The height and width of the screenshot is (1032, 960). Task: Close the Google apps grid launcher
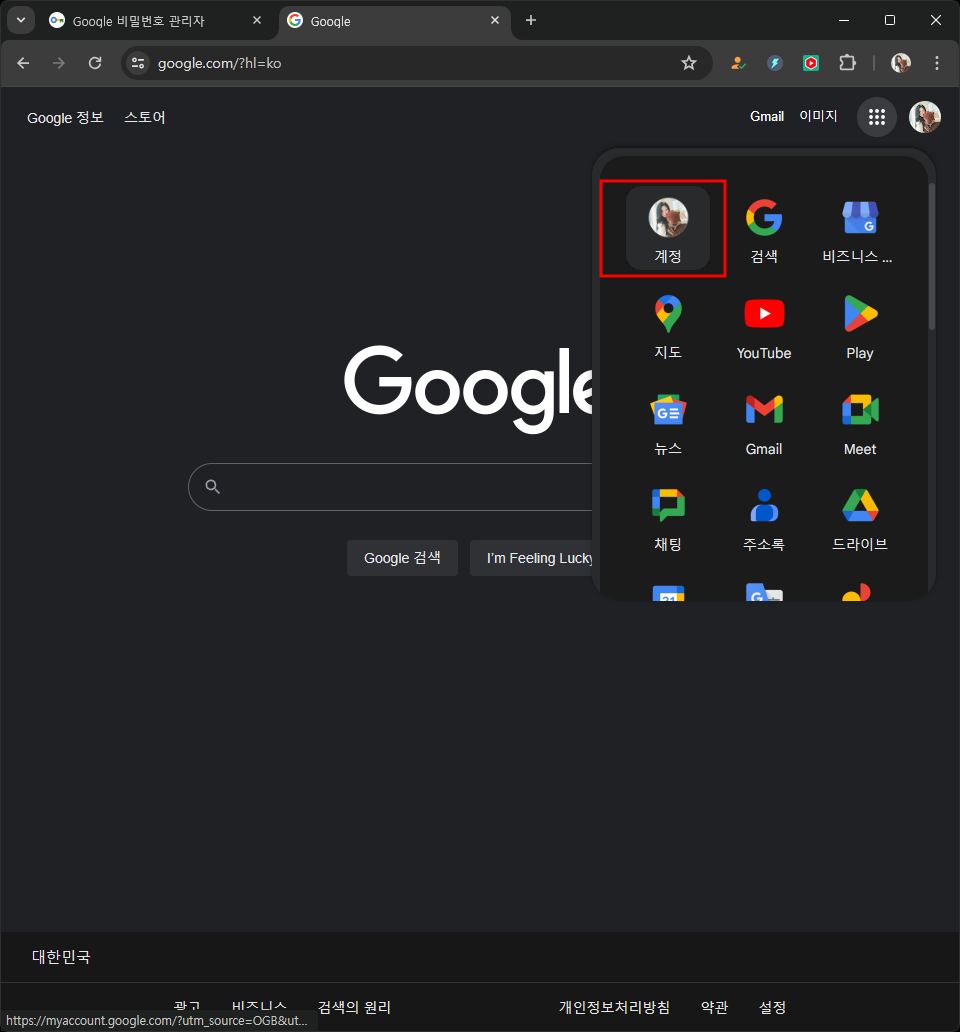(x=876, y=117)
